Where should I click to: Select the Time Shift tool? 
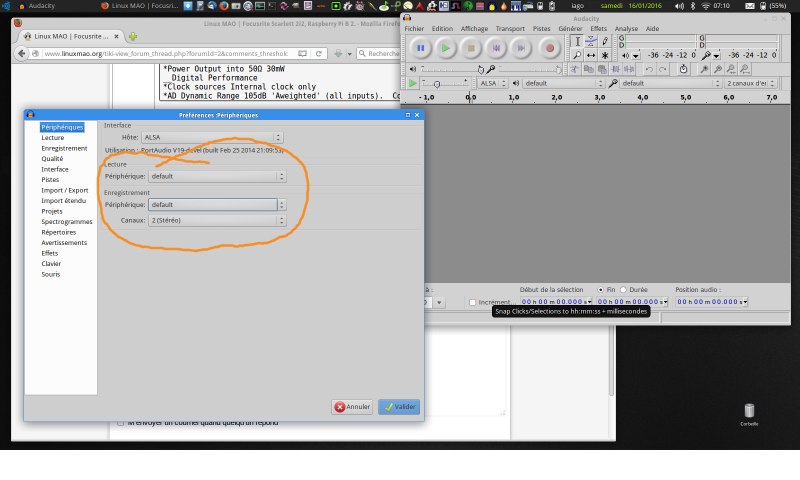(x=591, y=55)
